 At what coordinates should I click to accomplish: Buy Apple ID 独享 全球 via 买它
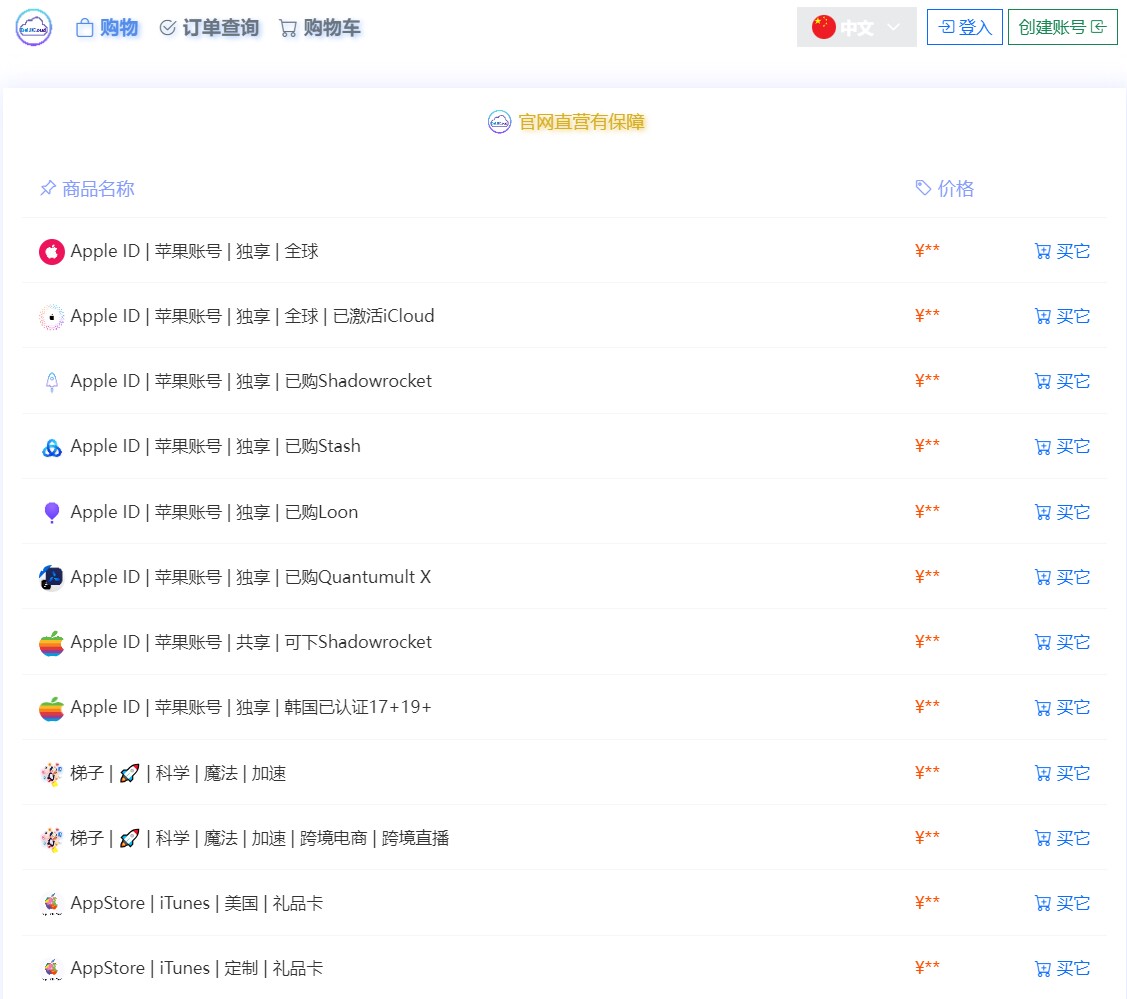pos(1062,252)
